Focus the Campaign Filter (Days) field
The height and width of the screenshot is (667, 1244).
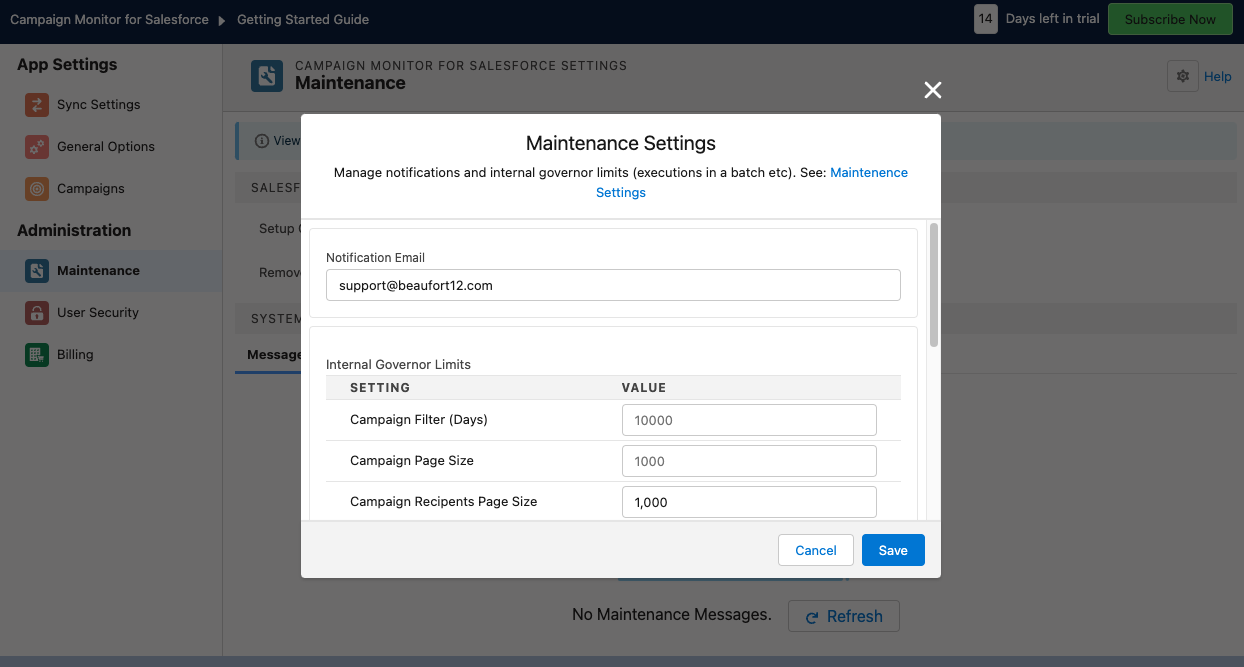749,420
